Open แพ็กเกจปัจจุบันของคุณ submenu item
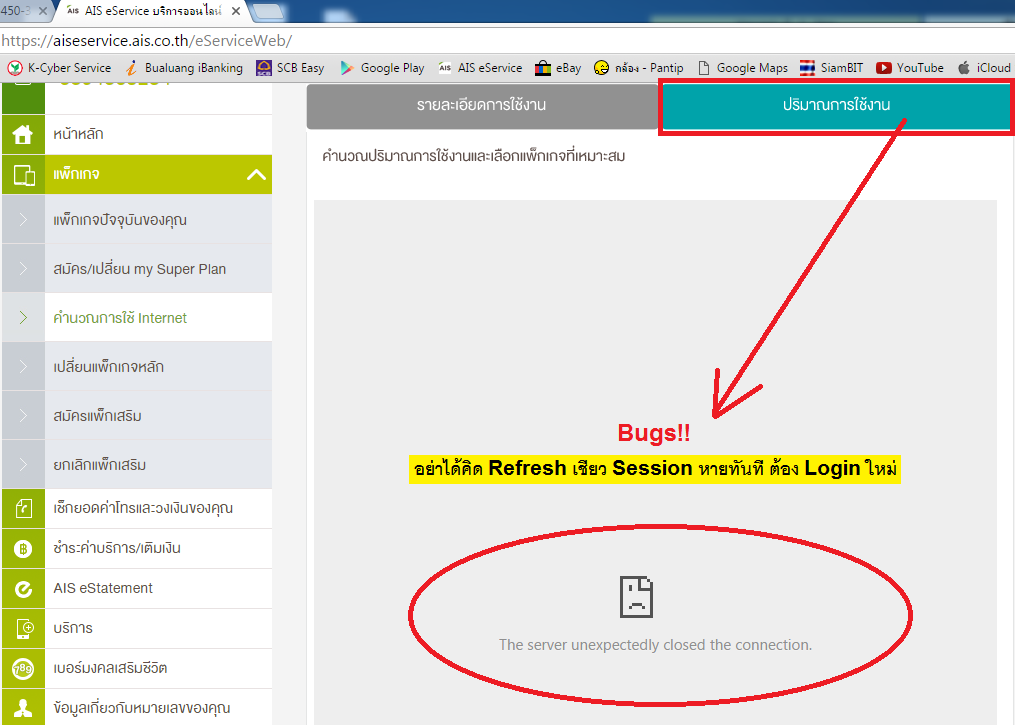 (137, 220)
